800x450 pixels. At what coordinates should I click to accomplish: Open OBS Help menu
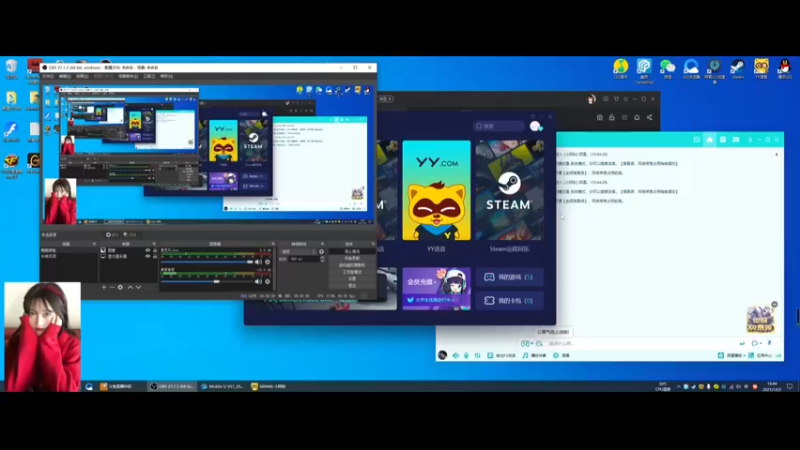166,76
